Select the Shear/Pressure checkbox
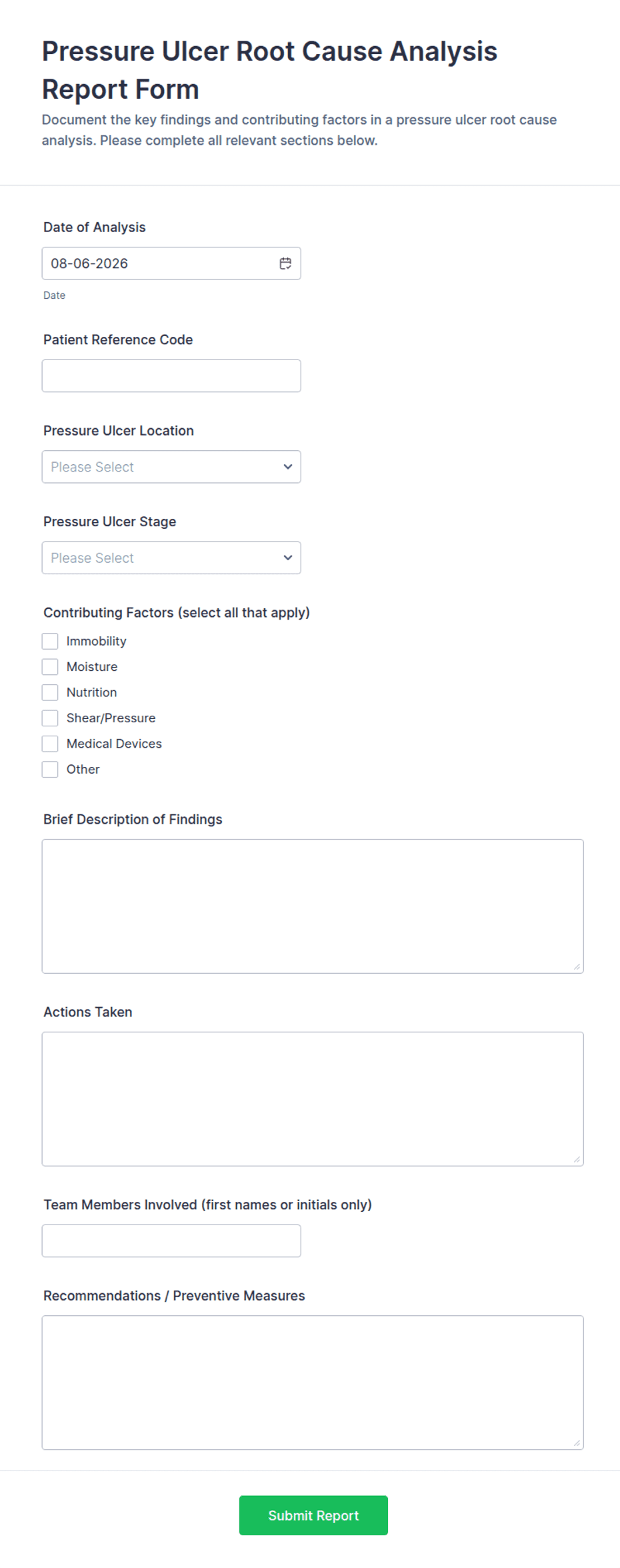Screen dimensions: 620x1568 pyautogui.click(x=50, y=718)
